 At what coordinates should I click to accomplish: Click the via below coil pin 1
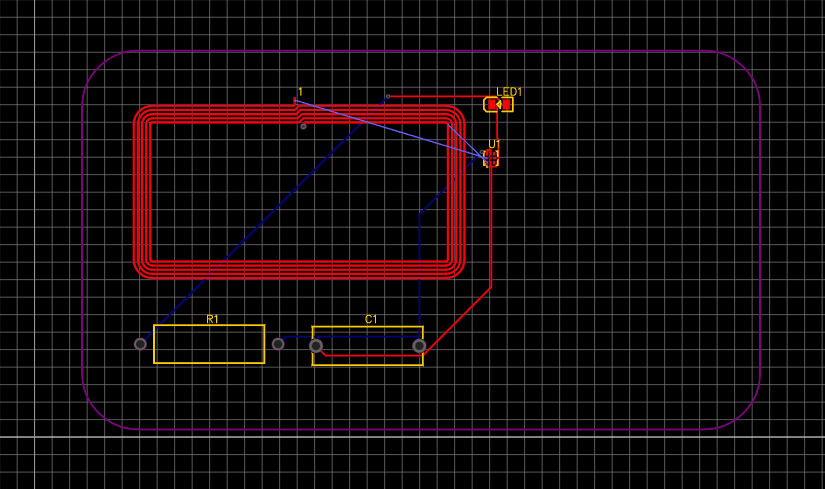(303, 126)
